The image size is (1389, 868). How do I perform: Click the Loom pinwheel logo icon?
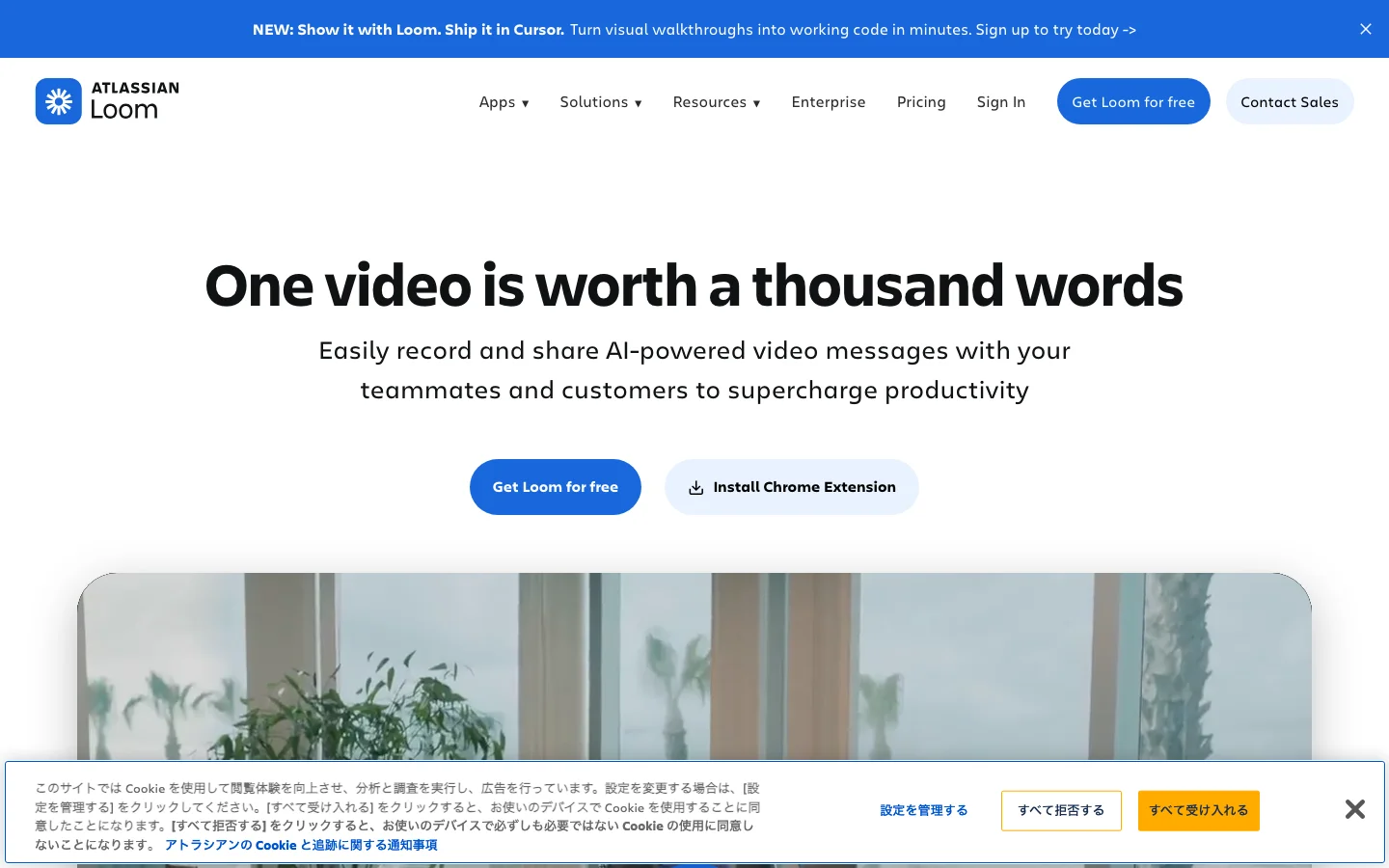[59, 101]
